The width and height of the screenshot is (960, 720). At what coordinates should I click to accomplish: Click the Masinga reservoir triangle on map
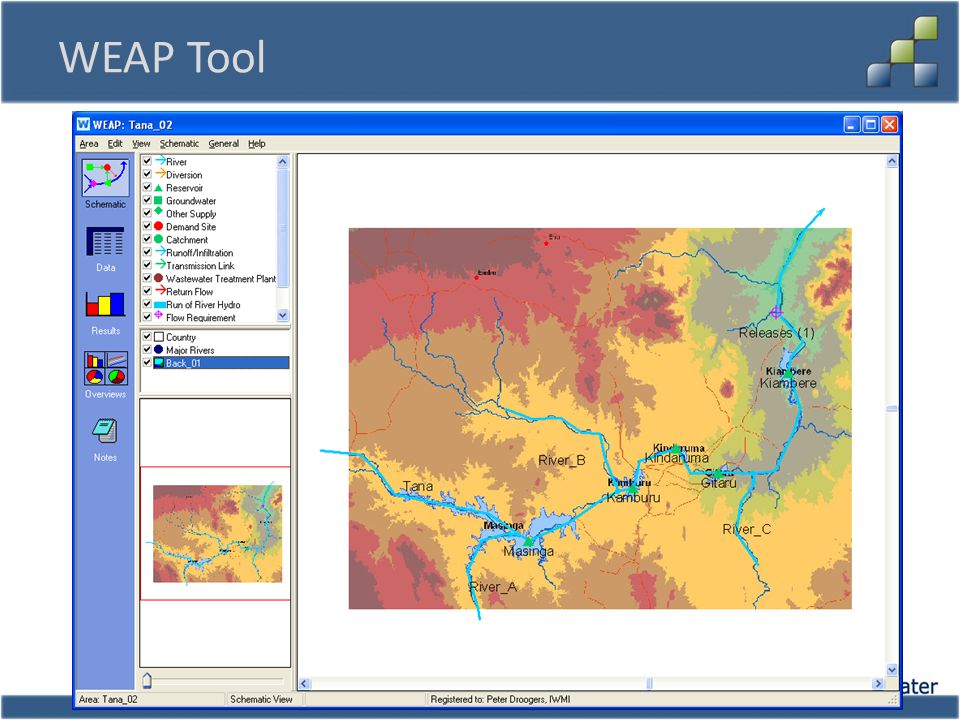pyautogui.click(x=528, y=541)
